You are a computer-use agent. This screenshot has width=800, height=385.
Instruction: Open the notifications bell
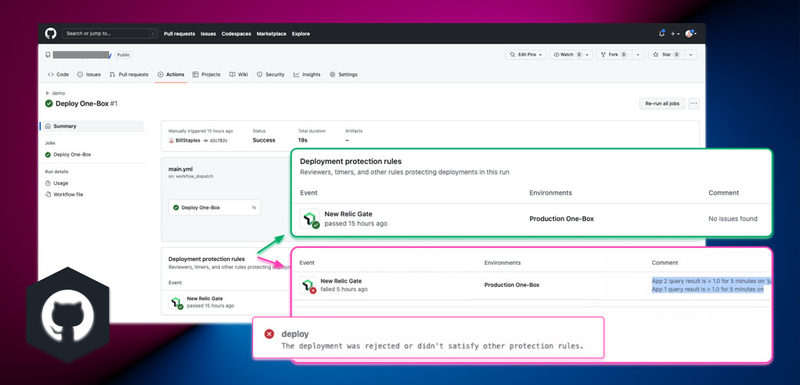click(x=662, y=34)
